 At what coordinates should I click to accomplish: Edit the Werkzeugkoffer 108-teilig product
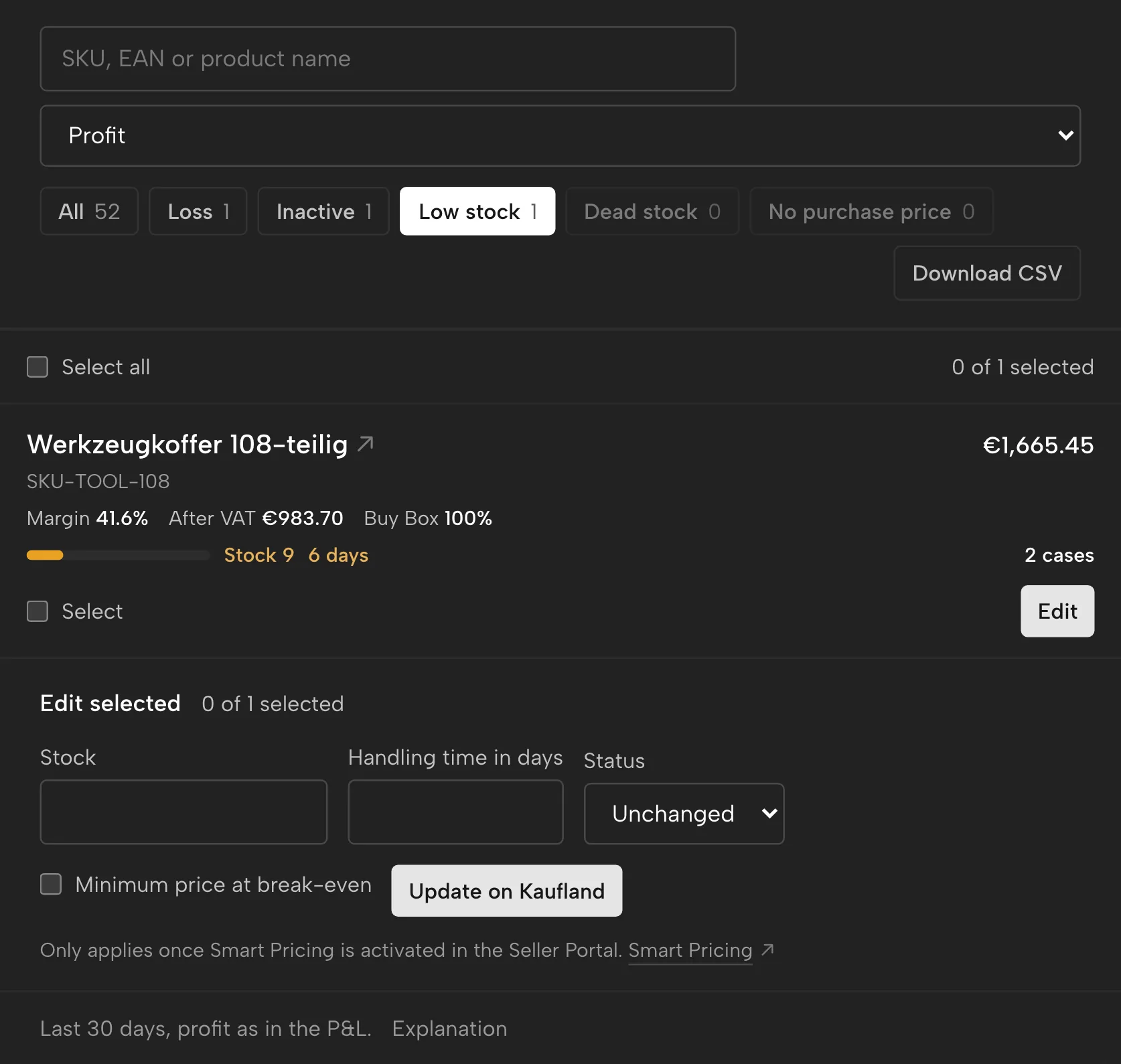point(1057,611)
